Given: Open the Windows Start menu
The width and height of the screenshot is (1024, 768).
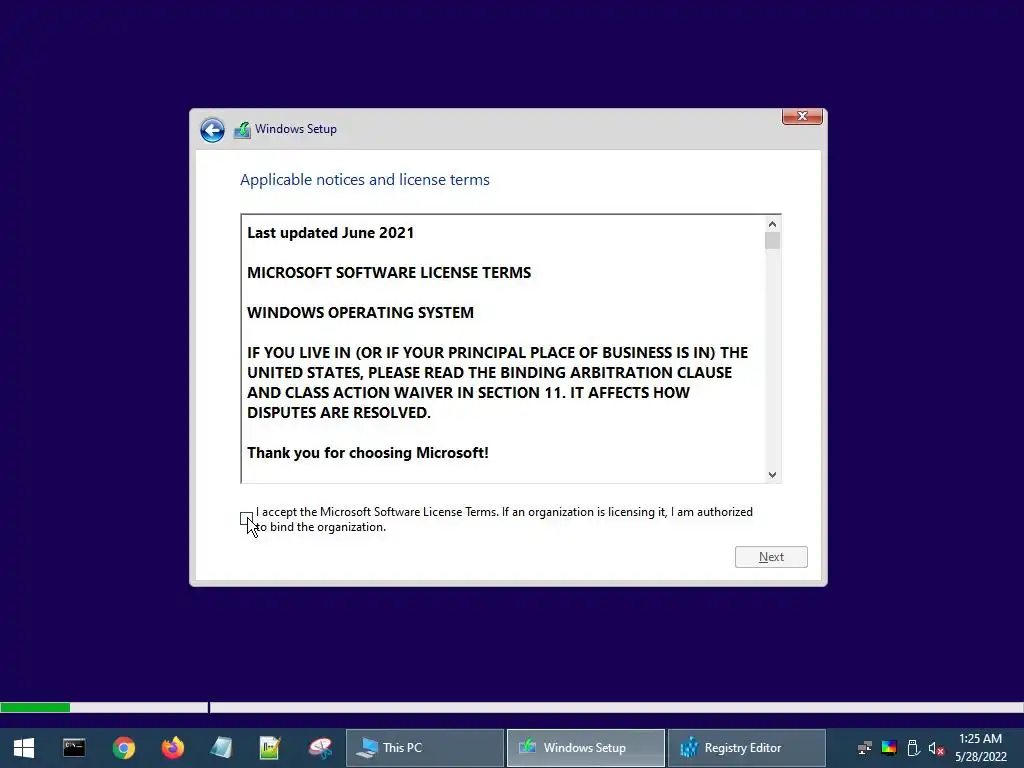Looking at the screenshot, I should tap(24, 748).
